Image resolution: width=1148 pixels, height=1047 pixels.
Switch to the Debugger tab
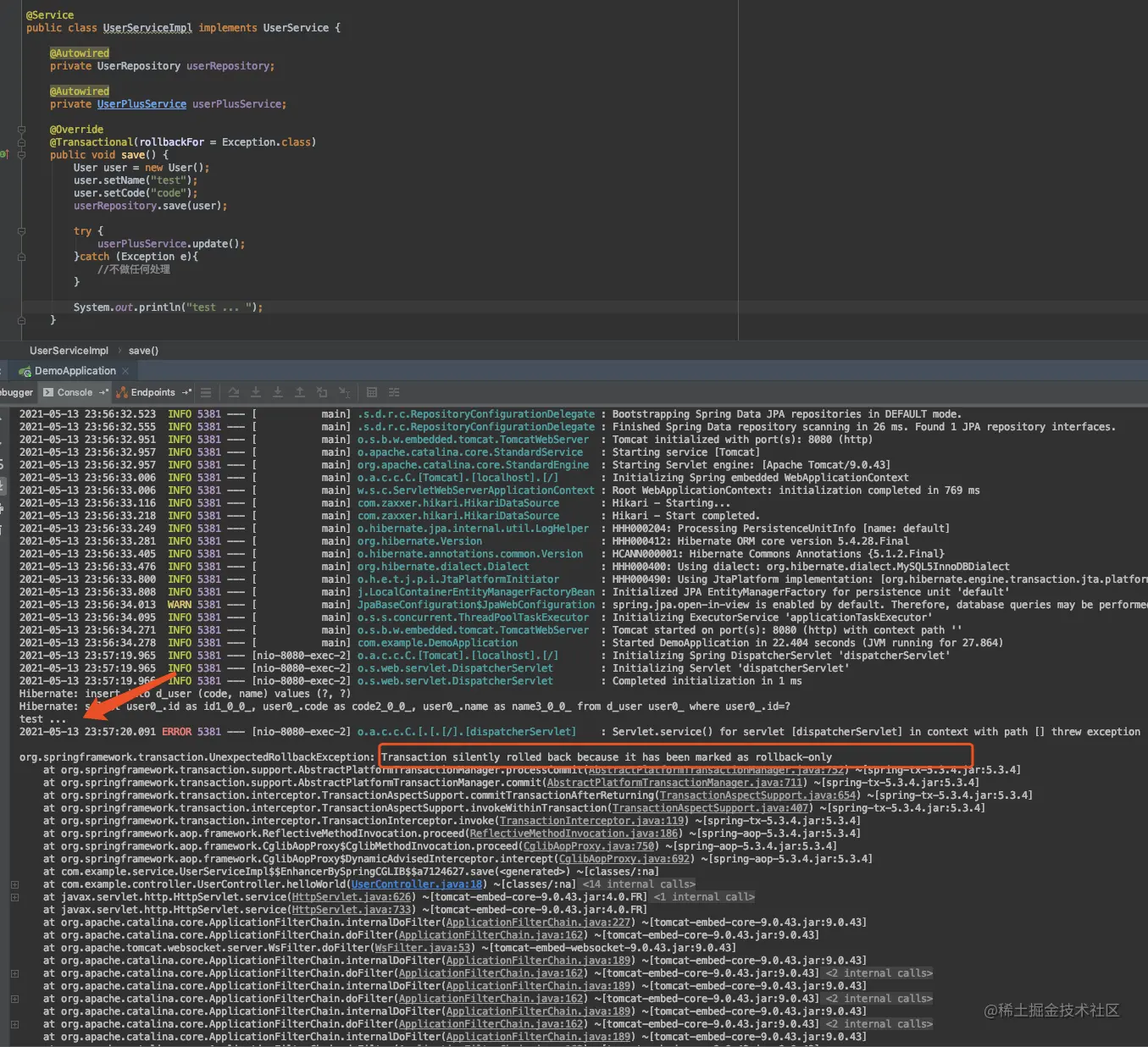coord(16,392)
